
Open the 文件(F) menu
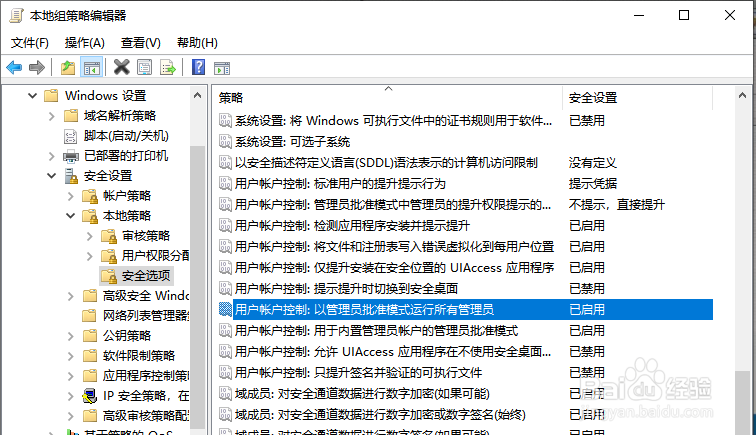(30, 43)
